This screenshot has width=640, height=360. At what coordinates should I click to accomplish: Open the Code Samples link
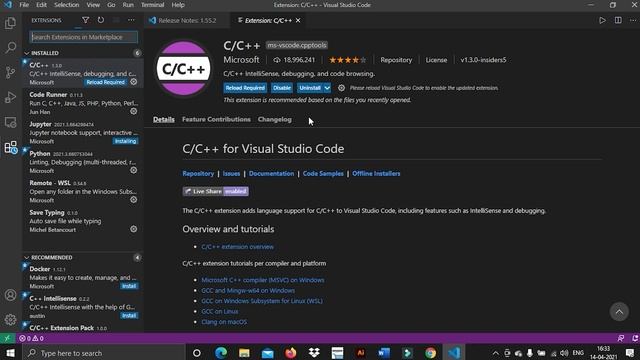pos(323,173)
